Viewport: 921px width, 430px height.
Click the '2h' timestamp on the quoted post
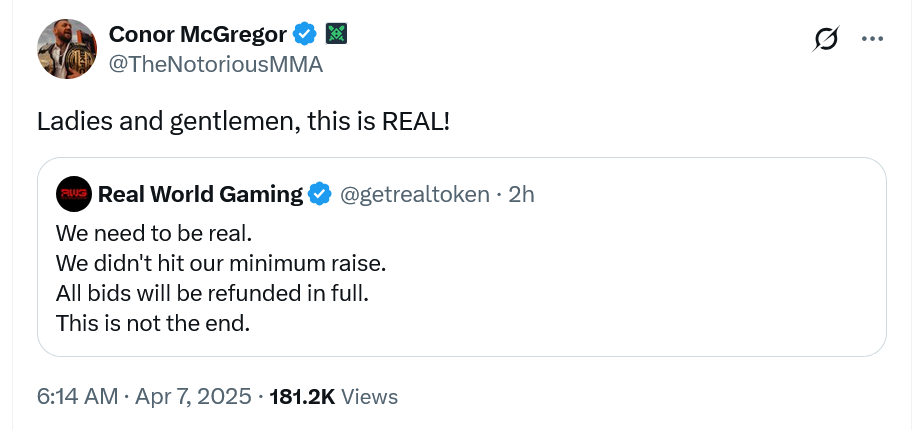[x=521, y=194]
